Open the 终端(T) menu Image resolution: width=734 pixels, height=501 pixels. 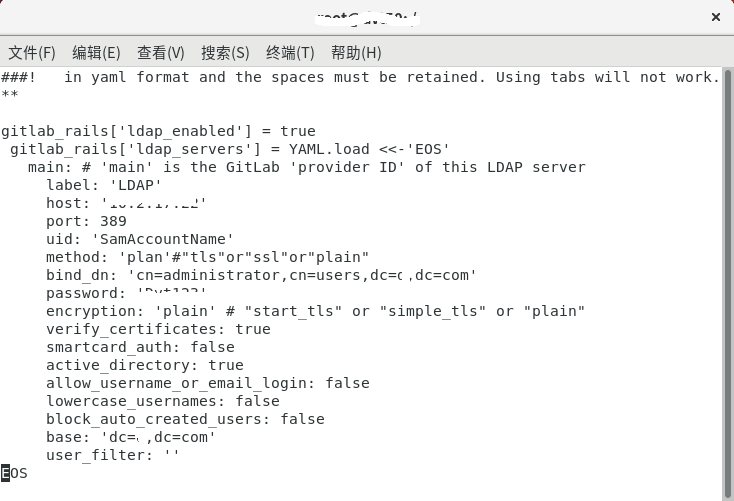click(x=290, y=52)
